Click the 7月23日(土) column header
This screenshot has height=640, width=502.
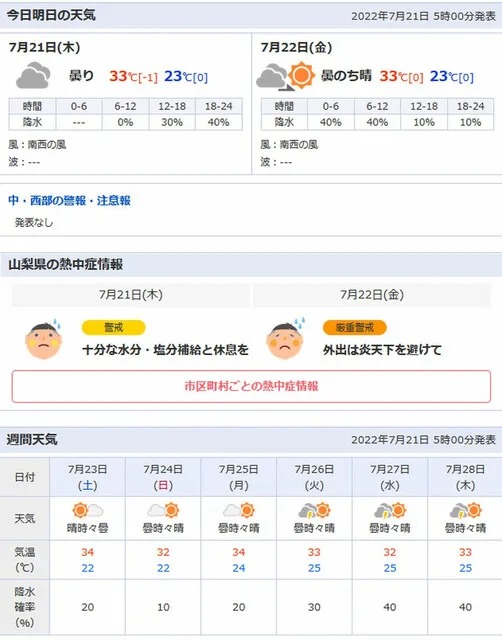point(87,477)
